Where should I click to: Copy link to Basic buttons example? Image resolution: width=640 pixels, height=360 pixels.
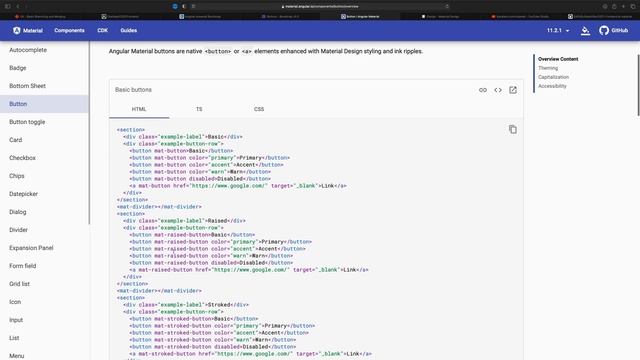click(482, 90)
